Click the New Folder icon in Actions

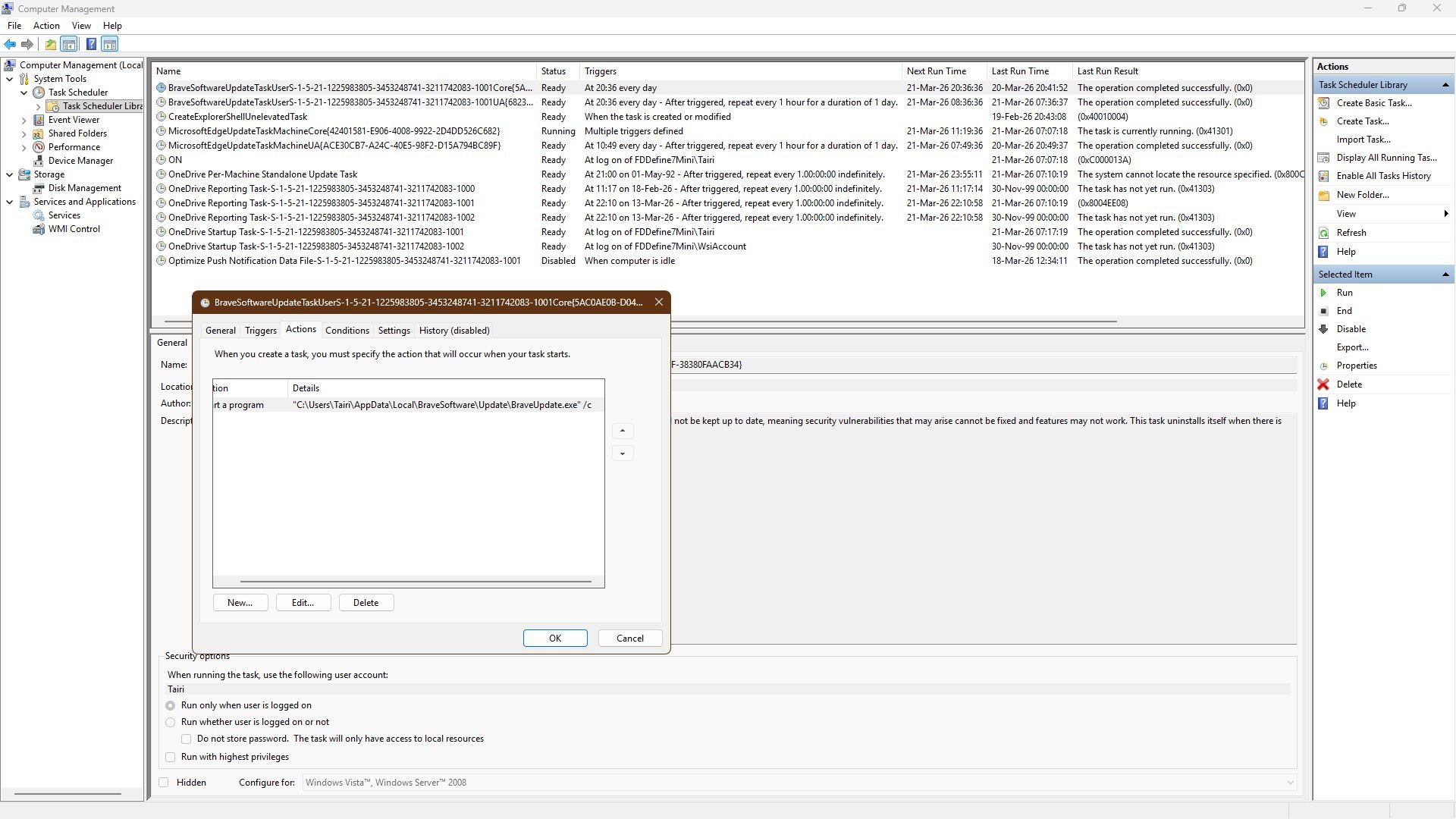pyautogui.click(x=1323, y=195)
